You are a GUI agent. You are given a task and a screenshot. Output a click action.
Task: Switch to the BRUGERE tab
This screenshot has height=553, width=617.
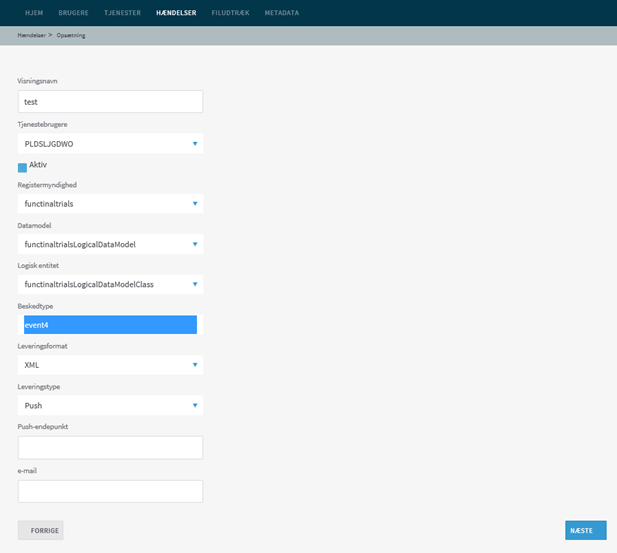[73, 13]
